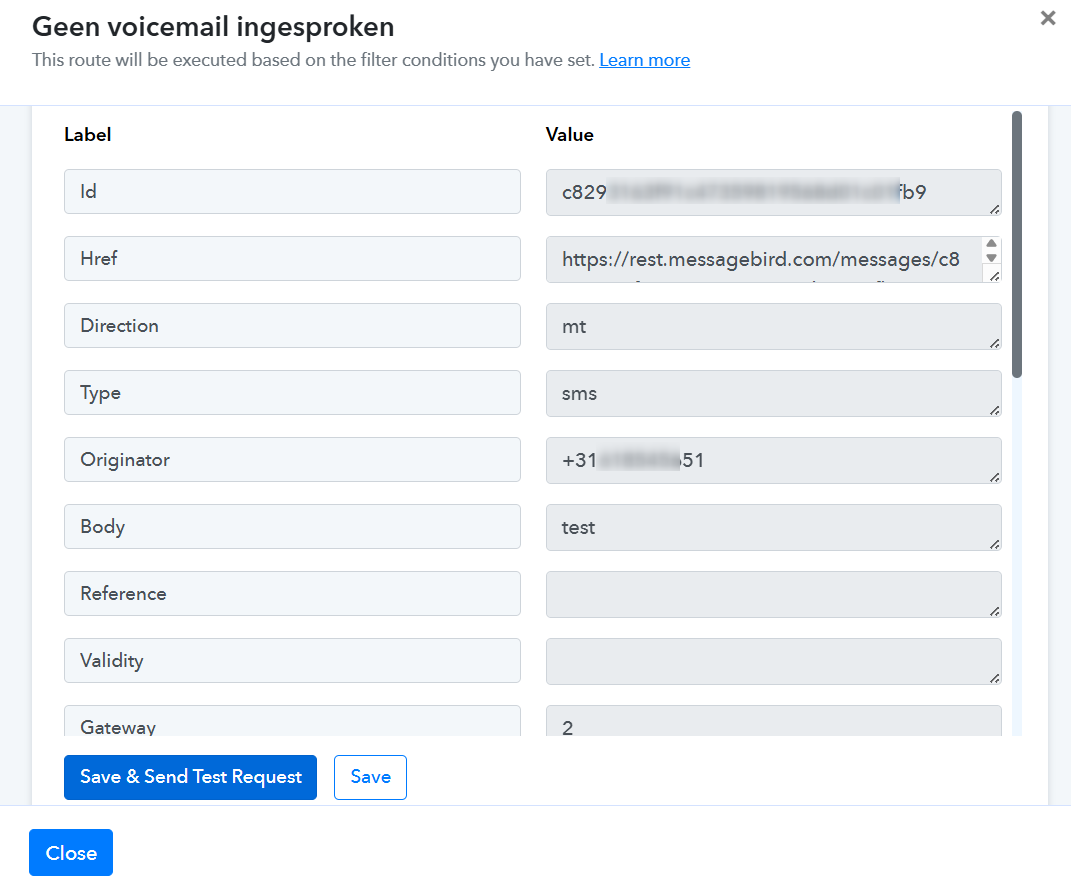Close the dialog with the X icon

click(1047, 18)
